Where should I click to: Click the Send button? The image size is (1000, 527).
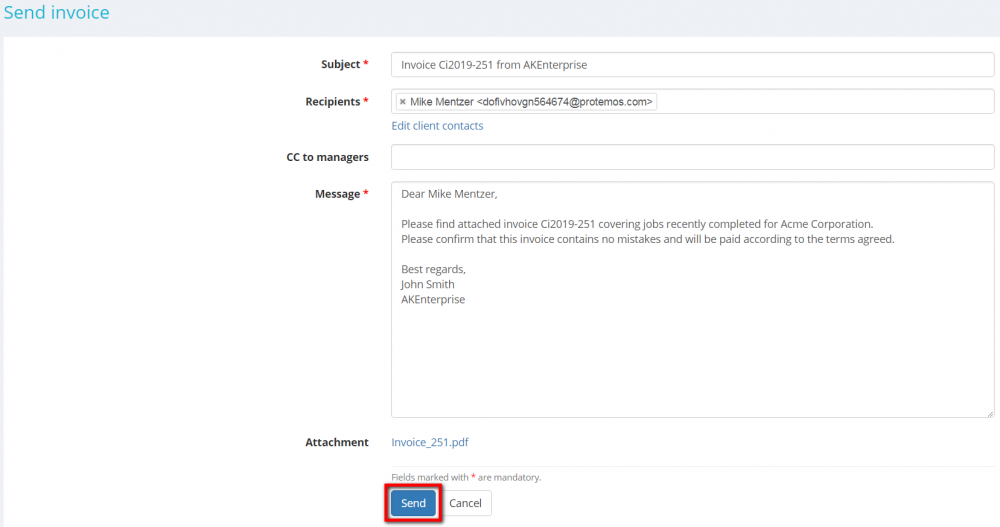point(413,503)
